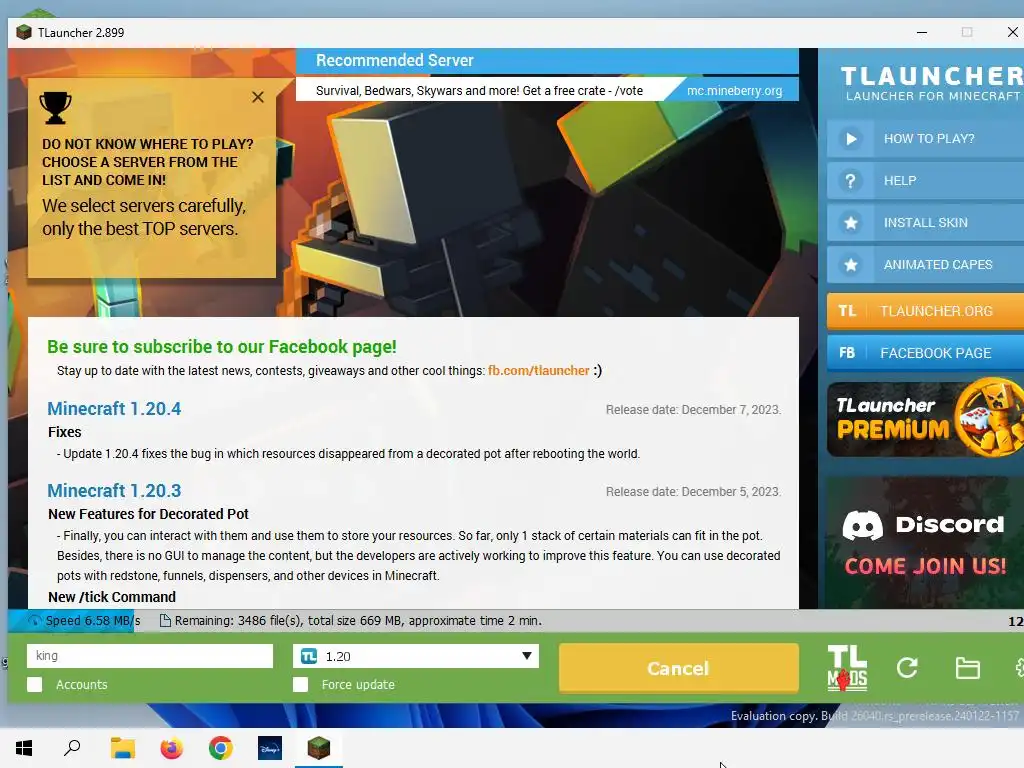Tick the Force update checkbox

coord(300,684)
